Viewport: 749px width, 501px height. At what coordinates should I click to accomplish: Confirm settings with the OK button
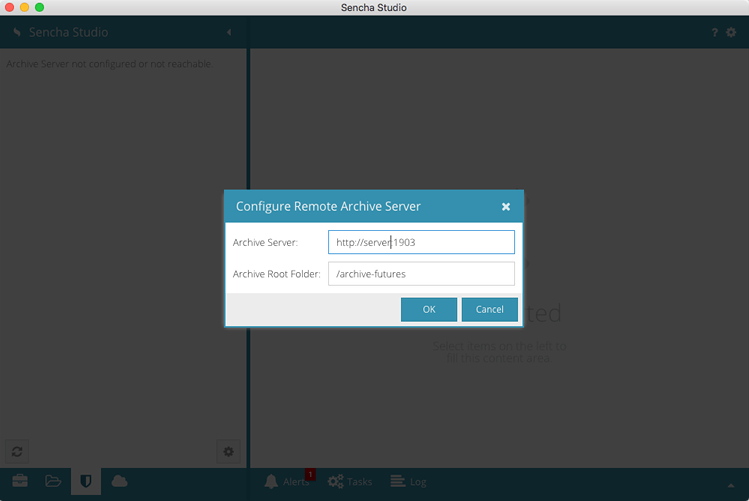click(428, 309)
